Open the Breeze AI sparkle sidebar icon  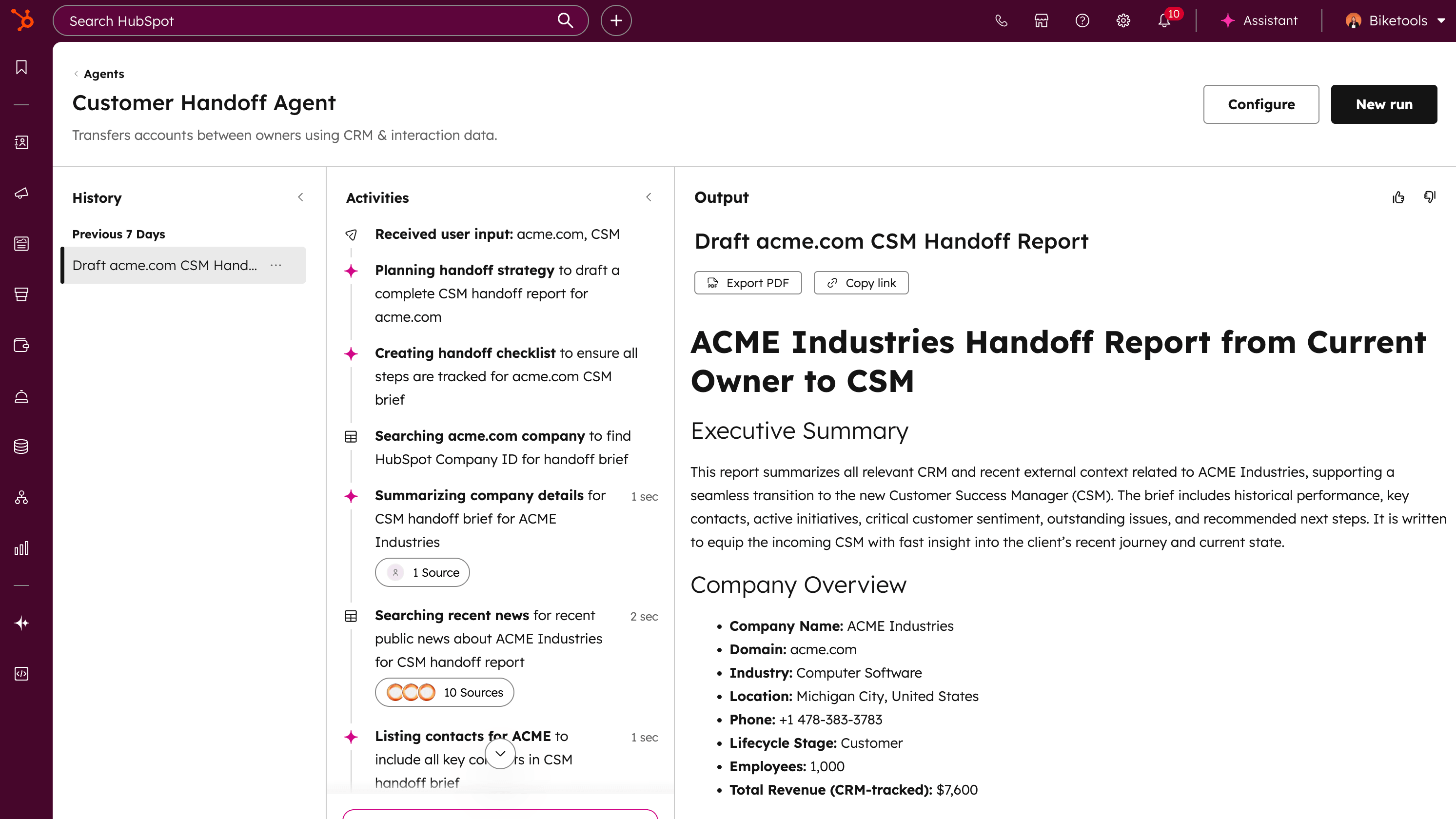tap(21, 623)
